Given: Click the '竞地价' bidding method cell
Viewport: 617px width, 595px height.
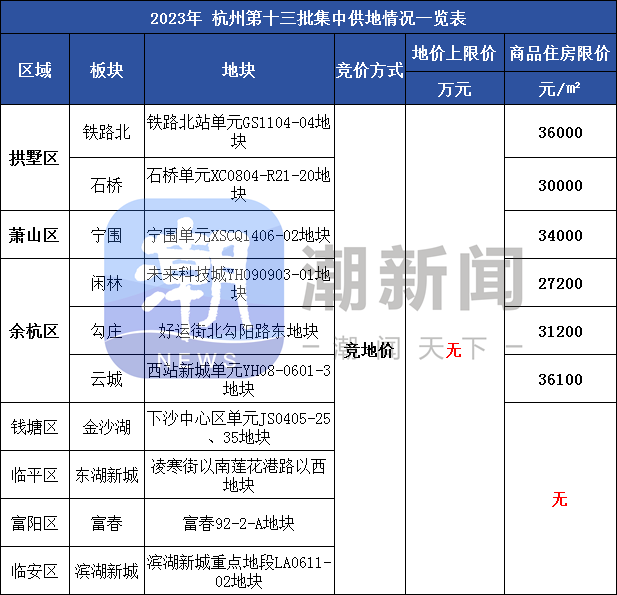Looking at the screenshot, I should 369,350.
